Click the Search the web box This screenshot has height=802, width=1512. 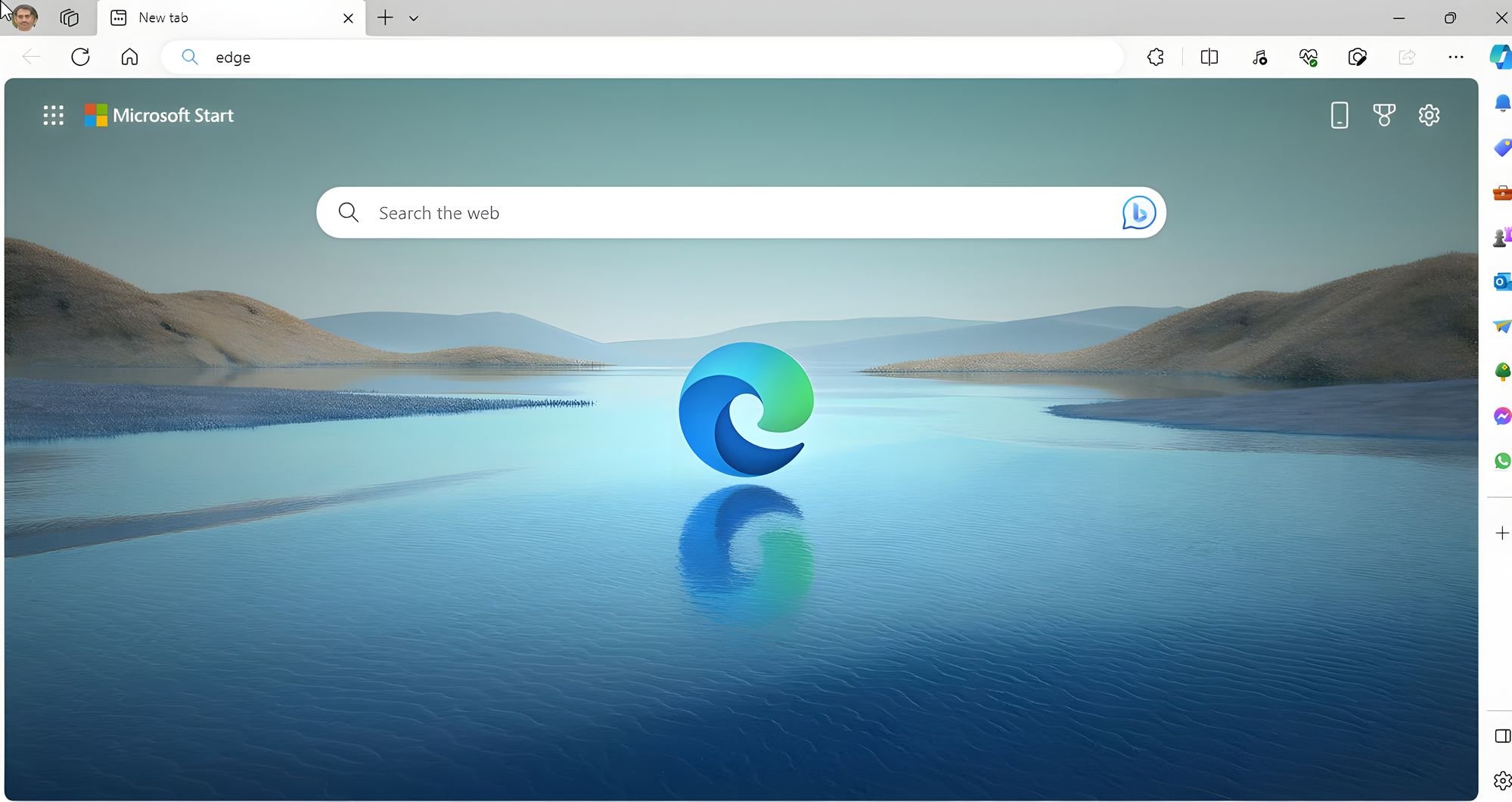point(741,213)
